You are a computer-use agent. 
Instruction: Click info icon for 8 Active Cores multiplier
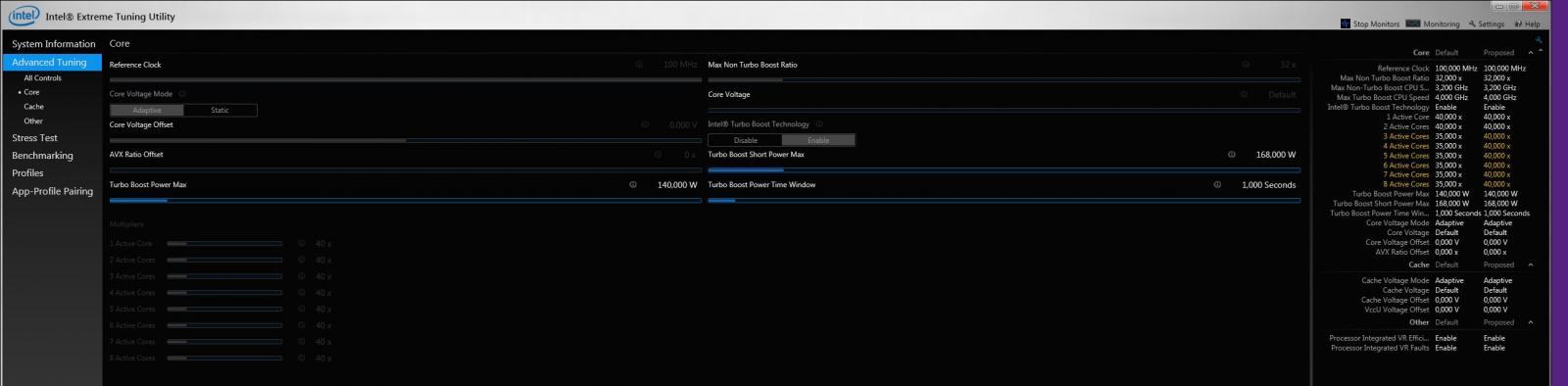pos(301,359)
